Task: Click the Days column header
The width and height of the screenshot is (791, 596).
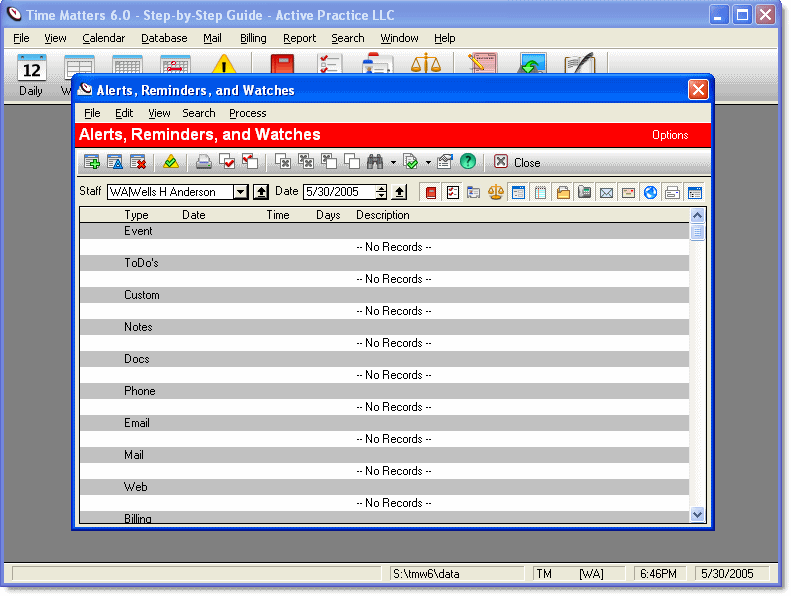Action: tap(328, 215)
